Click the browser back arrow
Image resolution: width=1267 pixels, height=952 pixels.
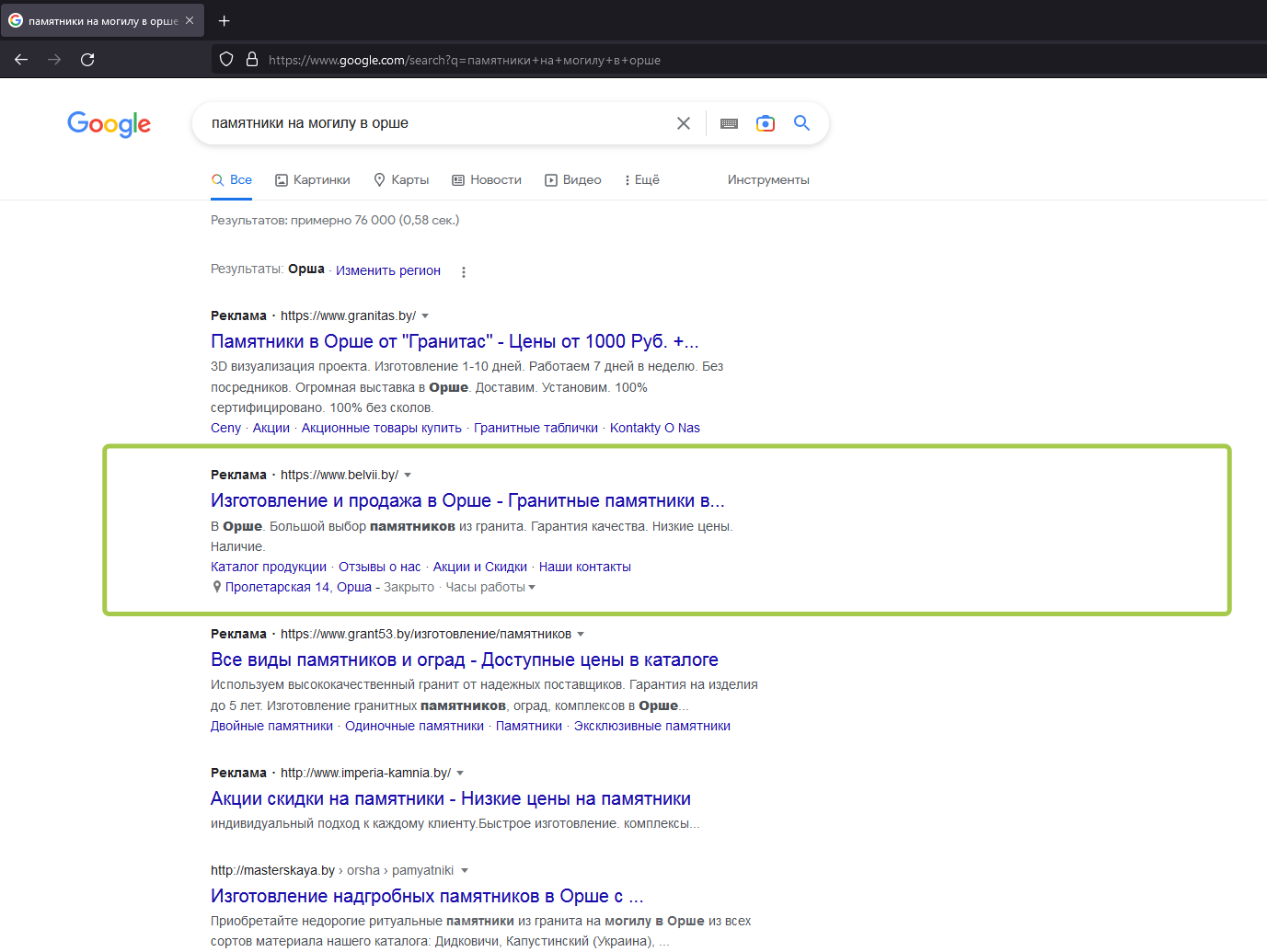(21, 60)
